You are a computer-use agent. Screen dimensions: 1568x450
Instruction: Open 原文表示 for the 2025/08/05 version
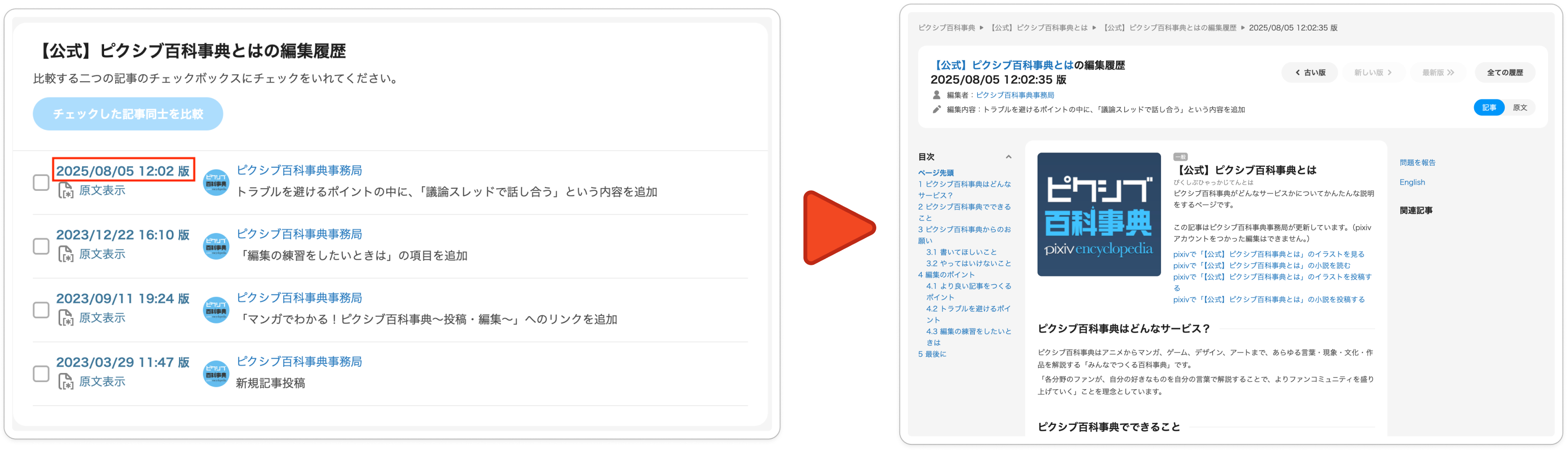102,191
